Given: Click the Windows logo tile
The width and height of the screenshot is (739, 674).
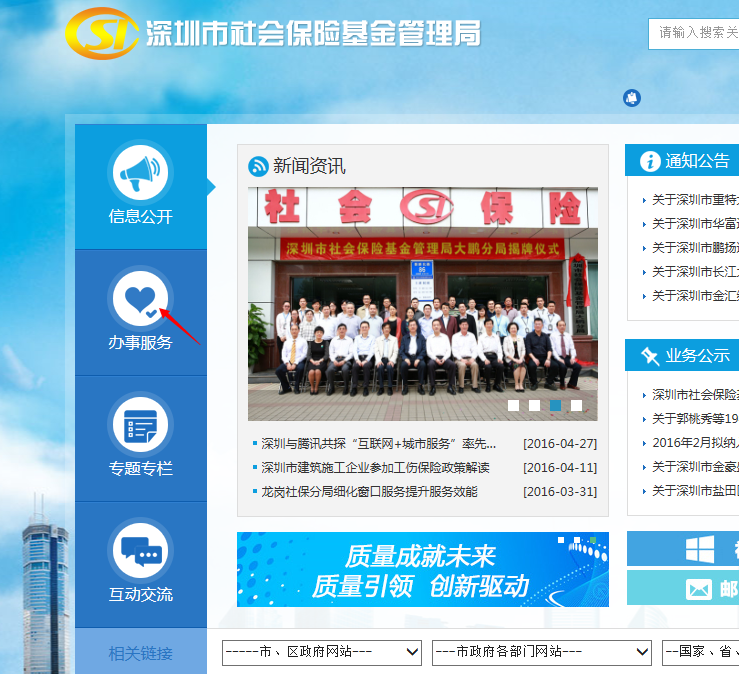Looking at the screenshot, I should click(700, 549).
